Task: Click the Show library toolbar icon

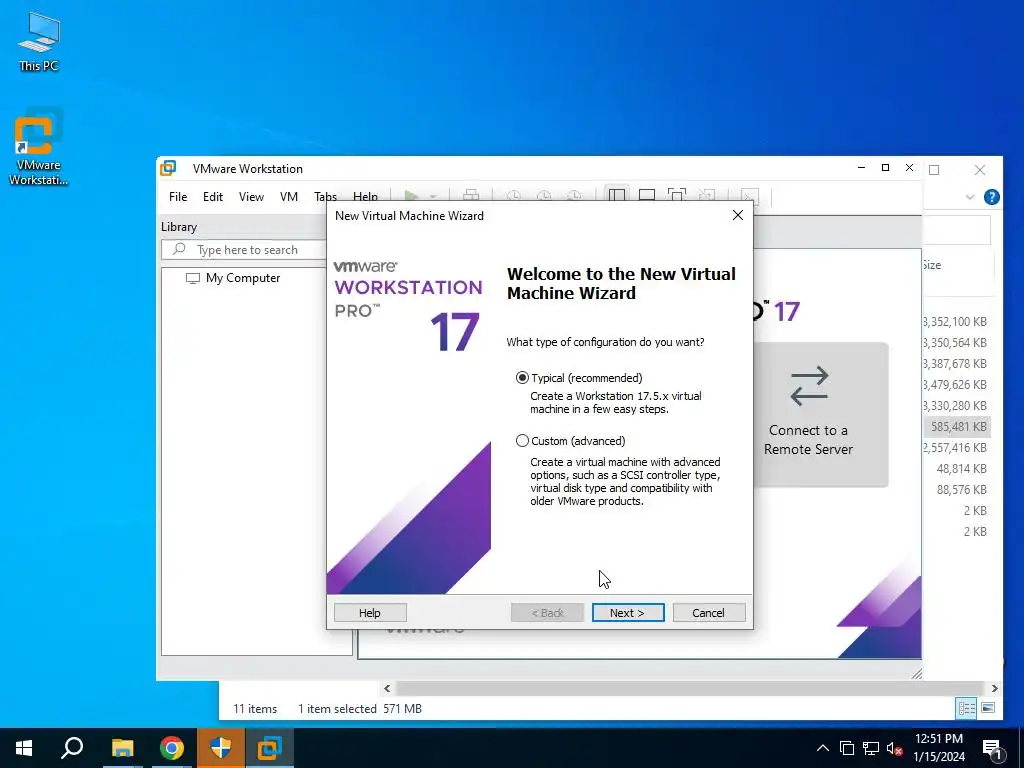Action: (x=616, y=195)
